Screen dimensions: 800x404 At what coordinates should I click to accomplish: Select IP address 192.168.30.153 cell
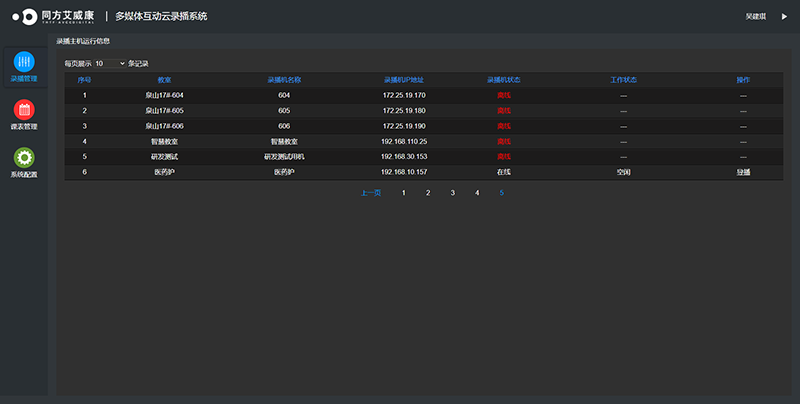(404, 157)
